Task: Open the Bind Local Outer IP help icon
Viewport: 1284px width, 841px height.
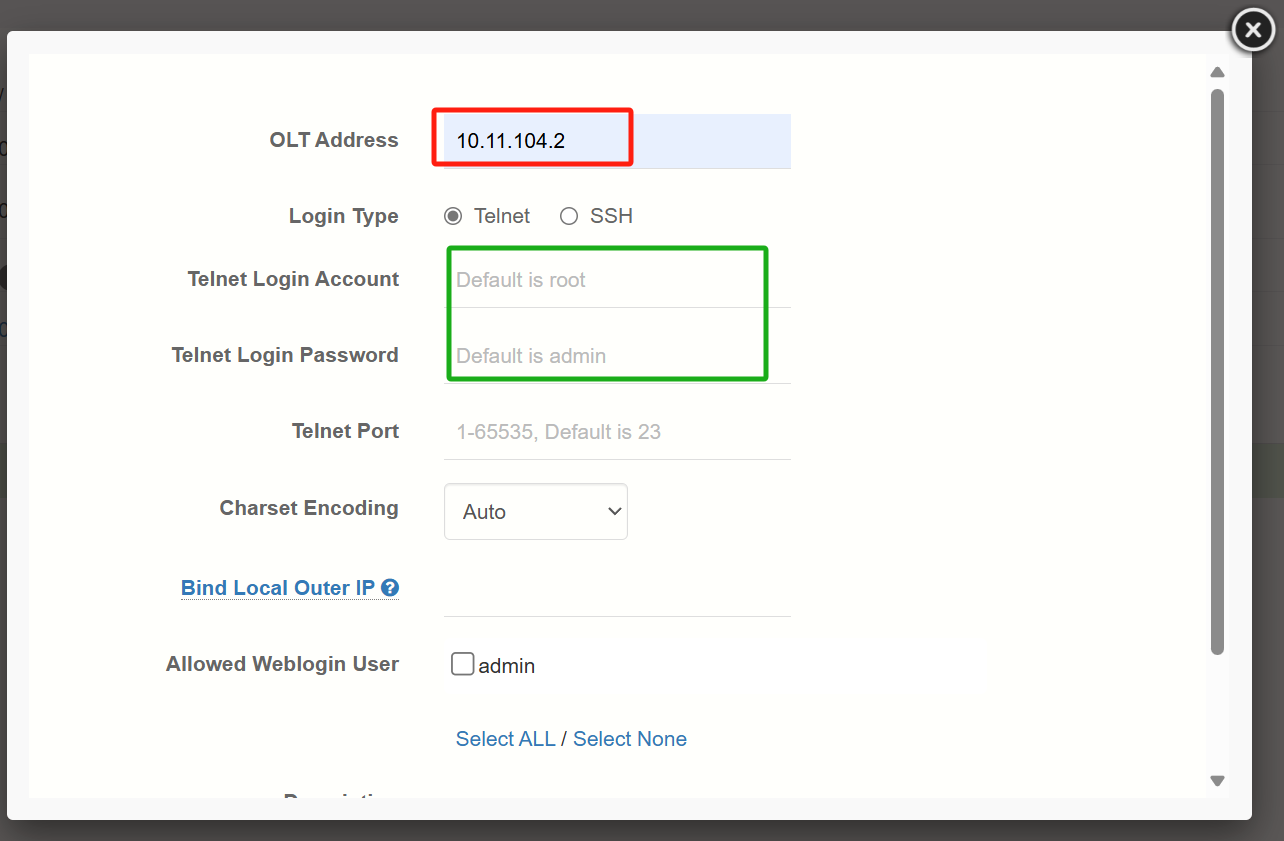Action: (390, 588)
